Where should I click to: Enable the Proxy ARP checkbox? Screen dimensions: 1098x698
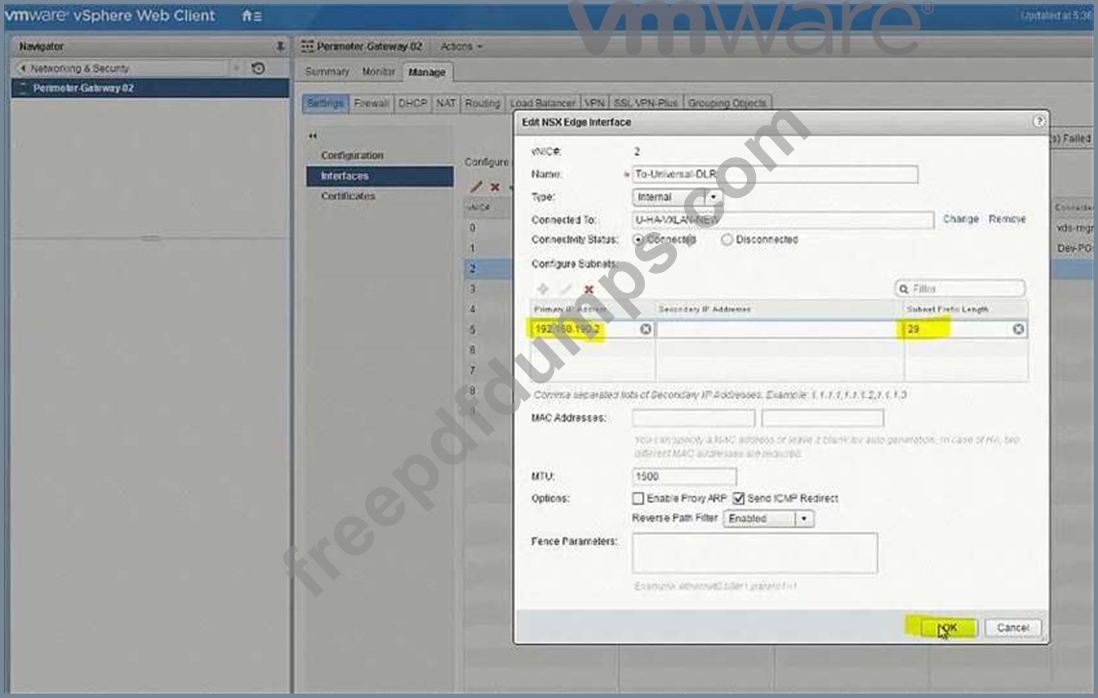click(x=638, y=498)
